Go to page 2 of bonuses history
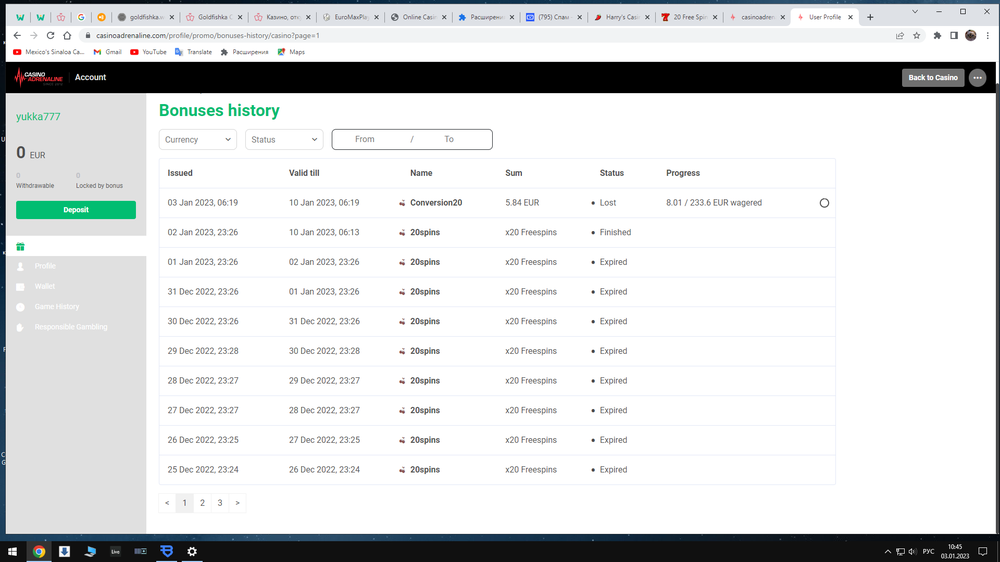This screenshot has width=1000, height=562. (202, 503)
